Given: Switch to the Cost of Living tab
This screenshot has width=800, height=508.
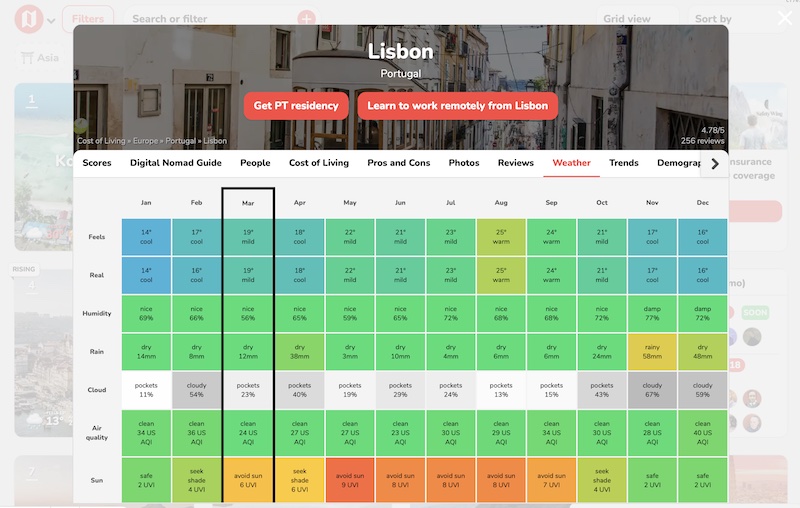Looking at the screenshot, I should coord(319,163).
